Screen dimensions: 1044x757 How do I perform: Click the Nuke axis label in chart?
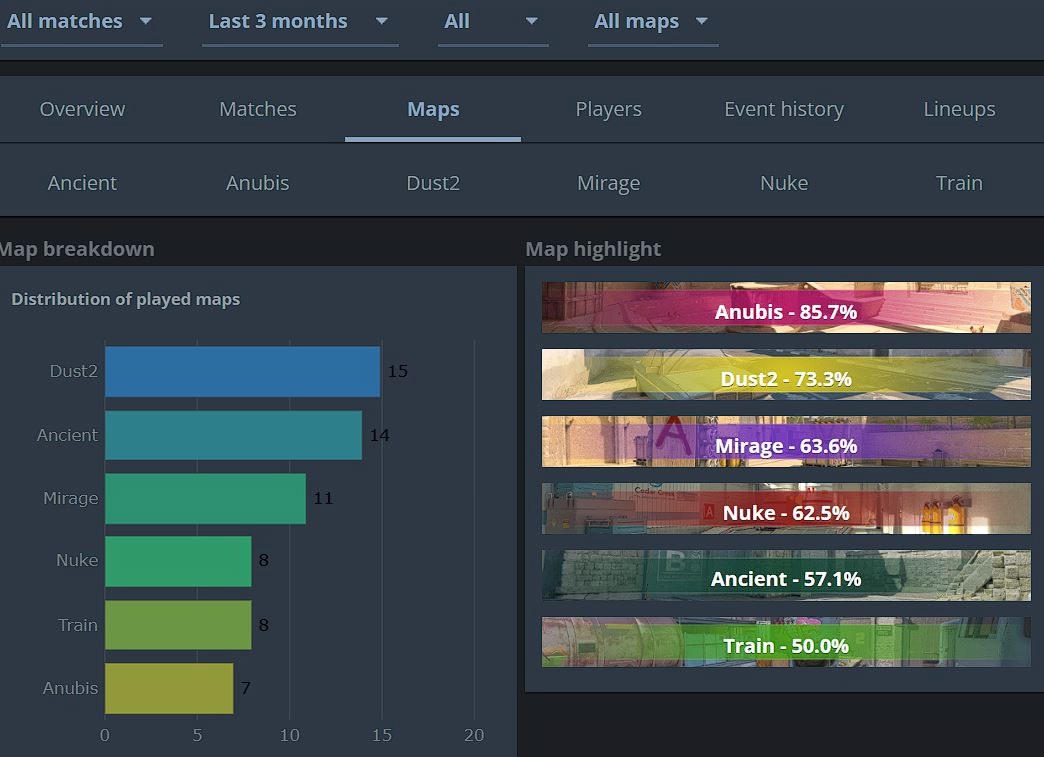77,560
